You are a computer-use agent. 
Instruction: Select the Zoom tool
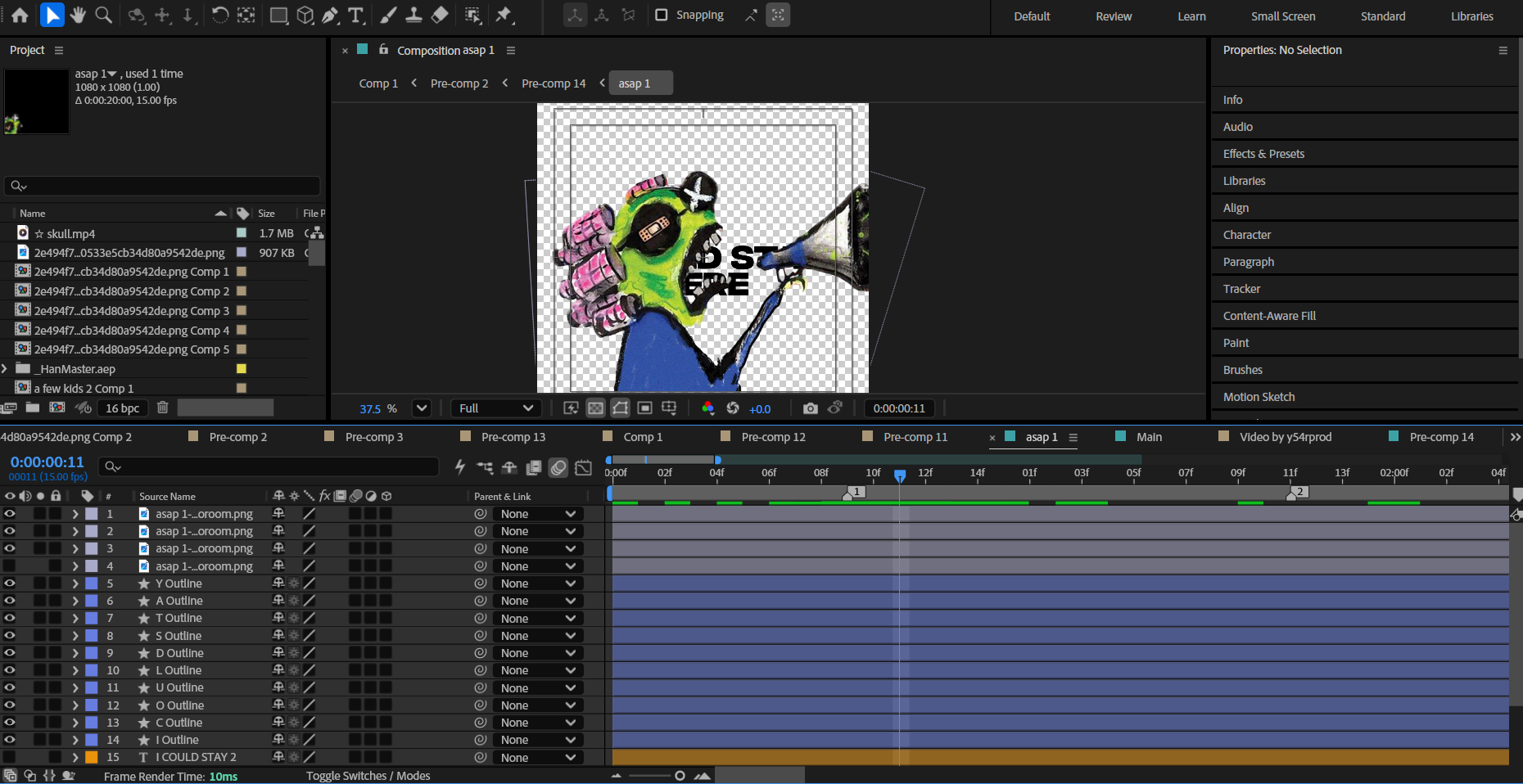point(104,15)
